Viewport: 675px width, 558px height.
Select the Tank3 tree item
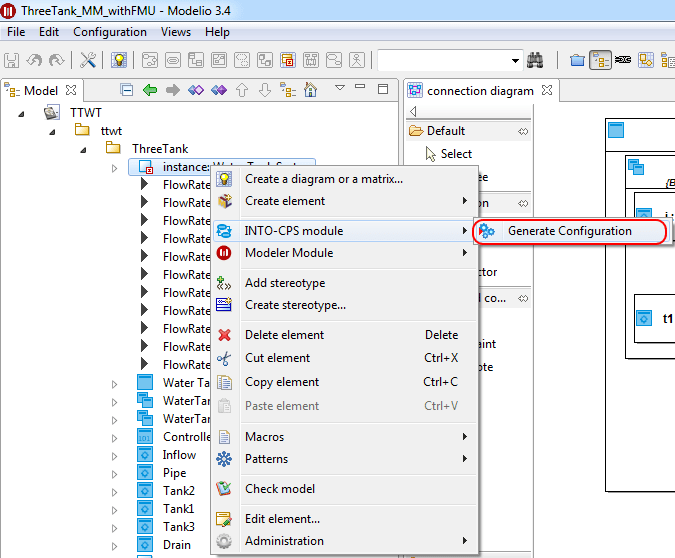pyautogui.click(x=178, y=527)
